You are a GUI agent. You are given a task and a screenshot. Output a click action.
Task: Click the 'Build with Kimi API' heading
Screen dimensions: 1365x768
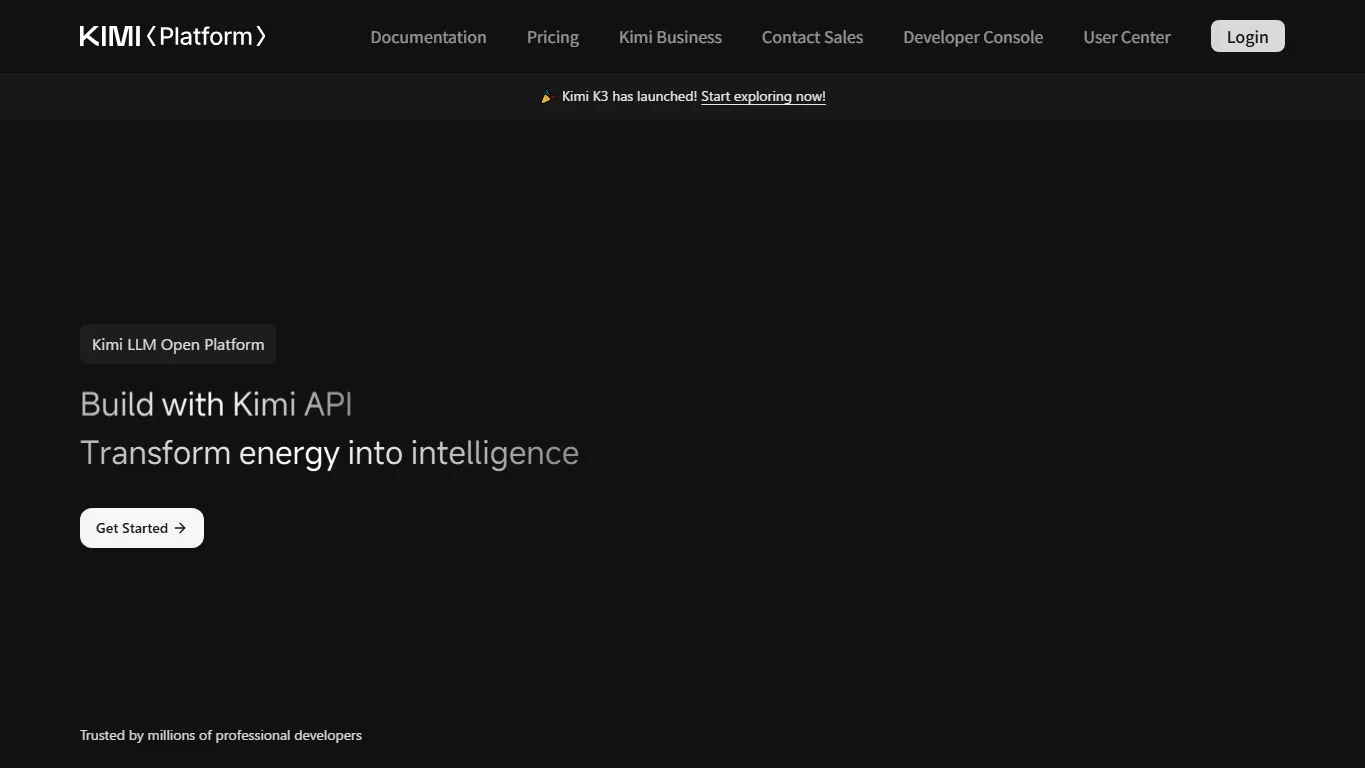[216, 404]
